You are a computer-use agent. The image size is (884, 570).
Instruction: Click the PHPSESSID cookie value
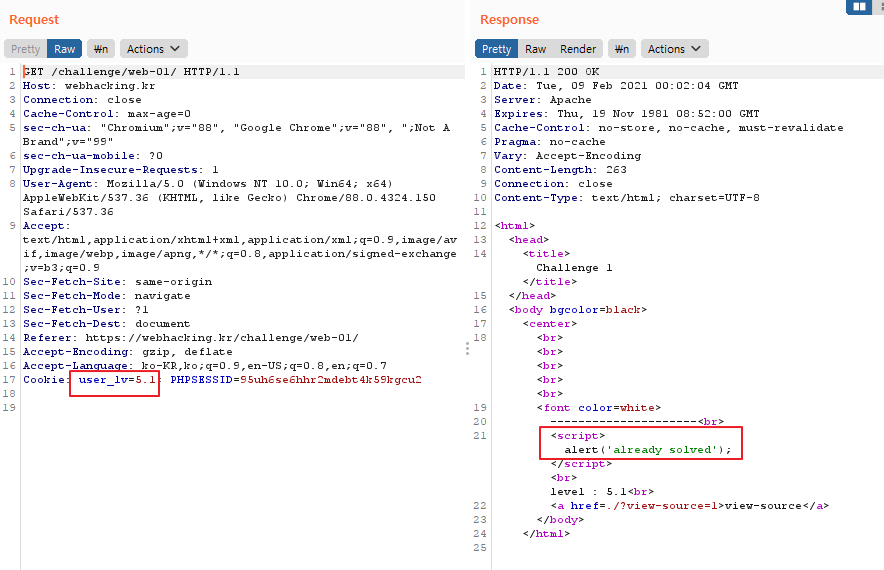tap(330, 380)
